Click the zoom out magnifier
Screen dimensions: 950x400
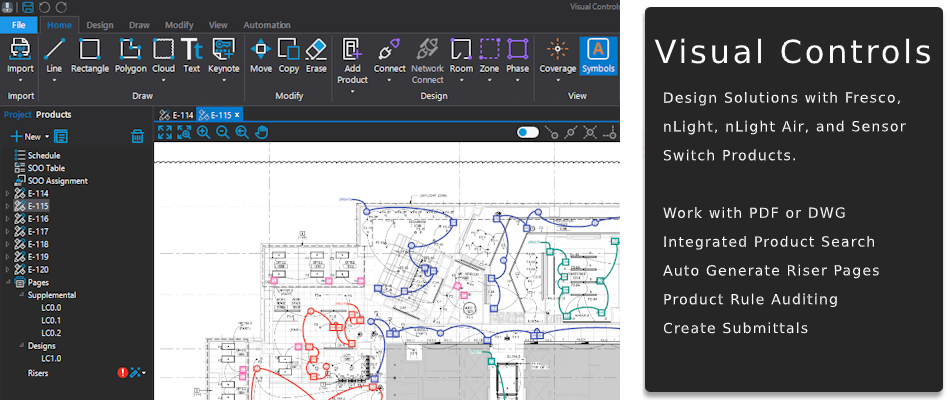coord(222,132)
